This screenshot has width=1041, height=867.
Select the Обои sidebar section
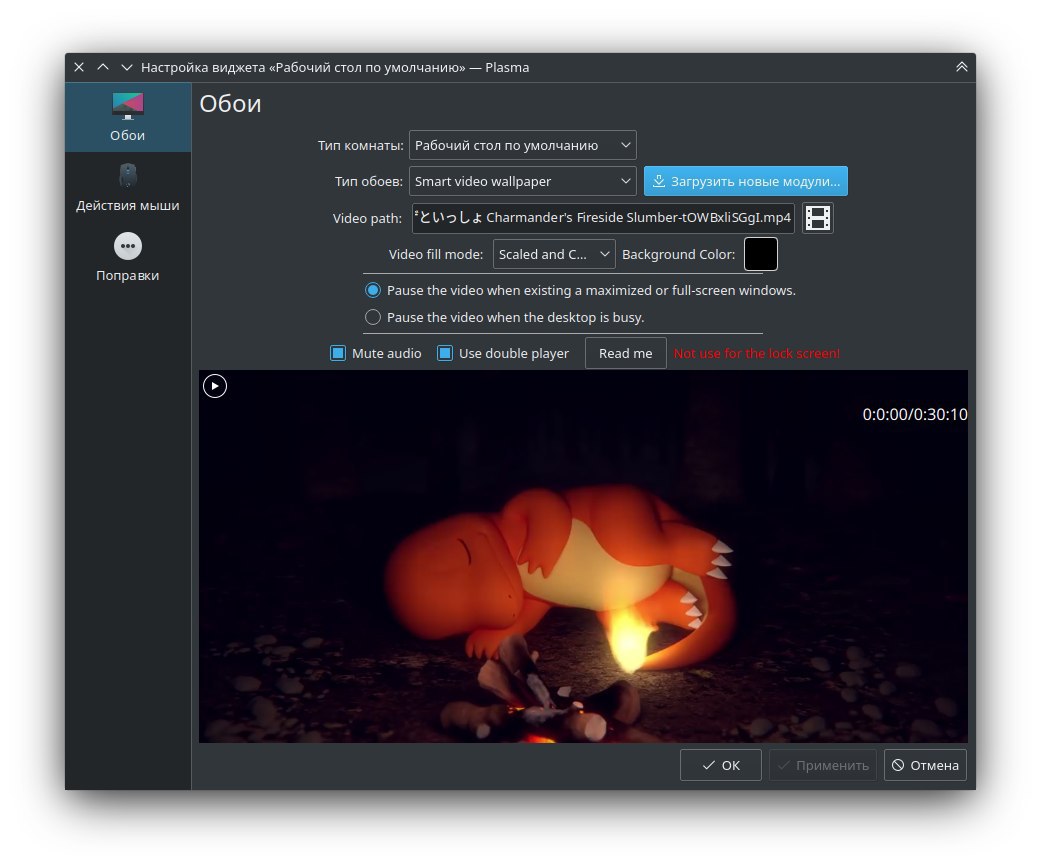pyautogui.click(x=127, y=117)
